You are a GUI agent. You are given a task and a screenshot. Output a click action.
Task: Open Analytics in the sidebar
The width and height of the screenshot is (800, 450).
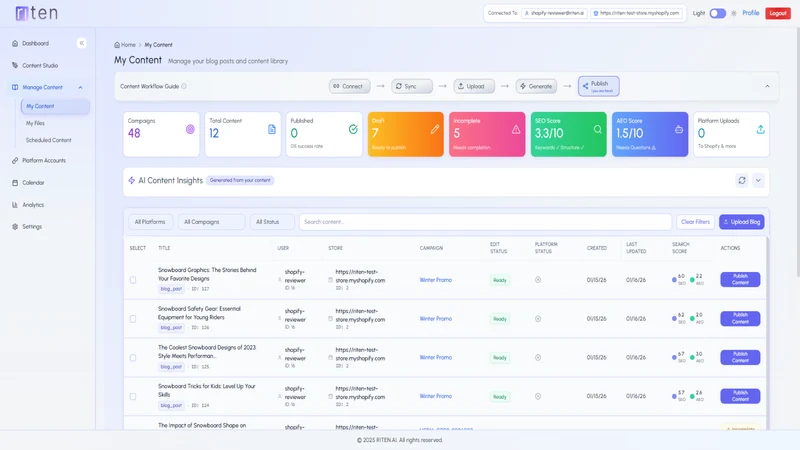click(33, 205)
